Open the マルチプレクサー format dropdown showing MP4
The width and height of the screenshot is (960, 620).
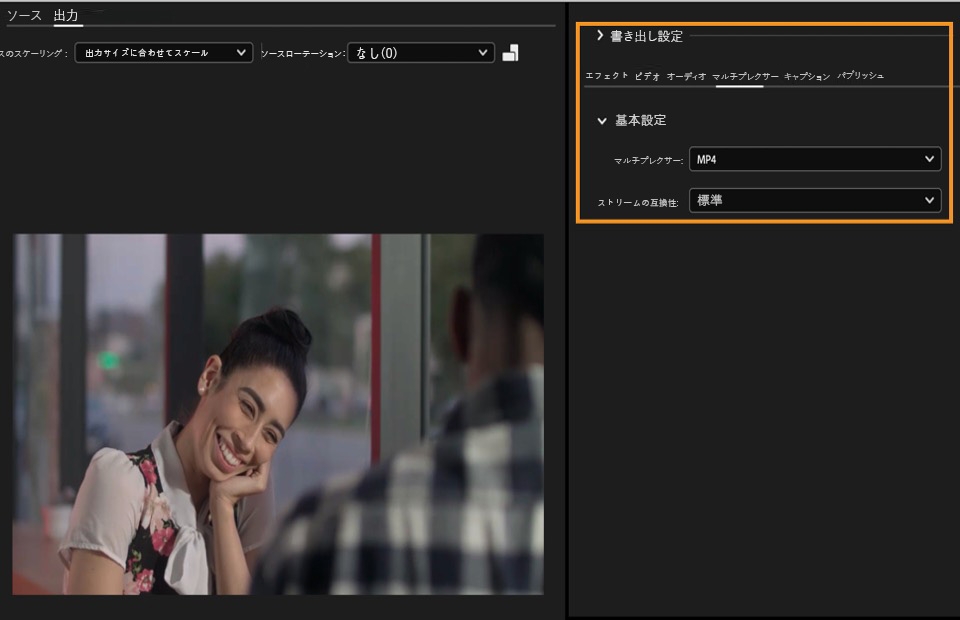[815, 159]
